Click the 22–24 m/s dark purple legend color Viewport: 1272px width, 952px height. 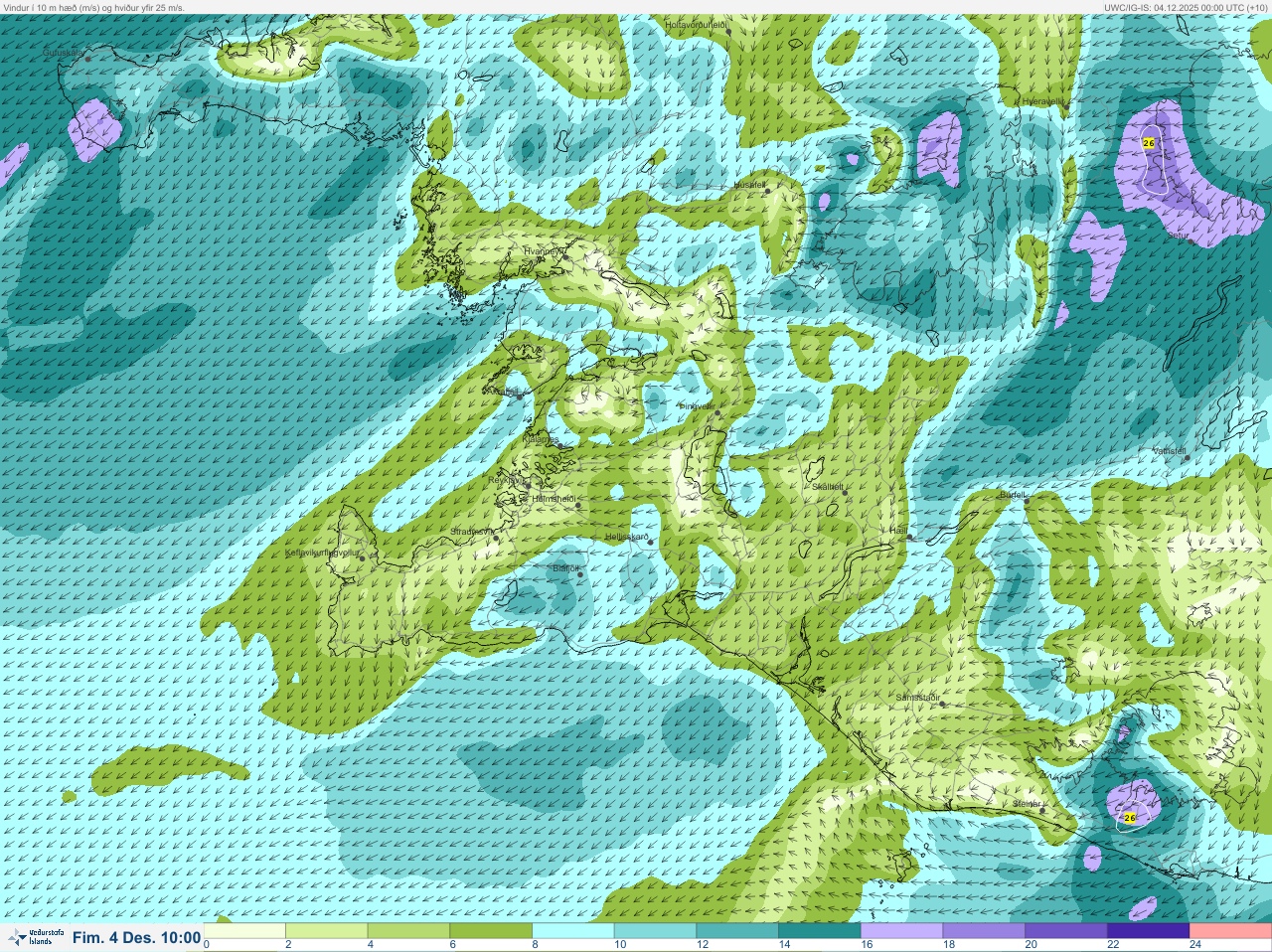1149,931
